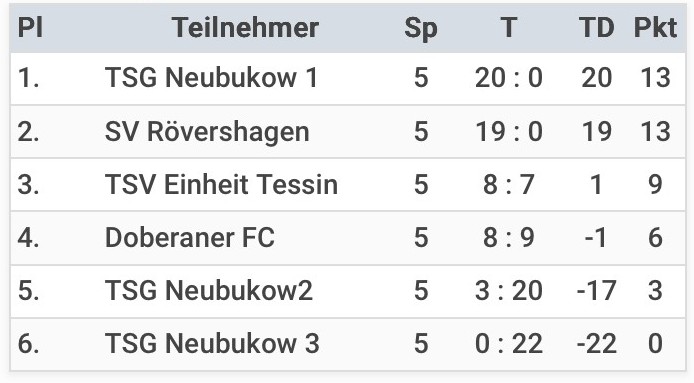This screenshot has width=694, height=383.
Task: Select team TSG Neubukow 1
Action: pos(212,77)
